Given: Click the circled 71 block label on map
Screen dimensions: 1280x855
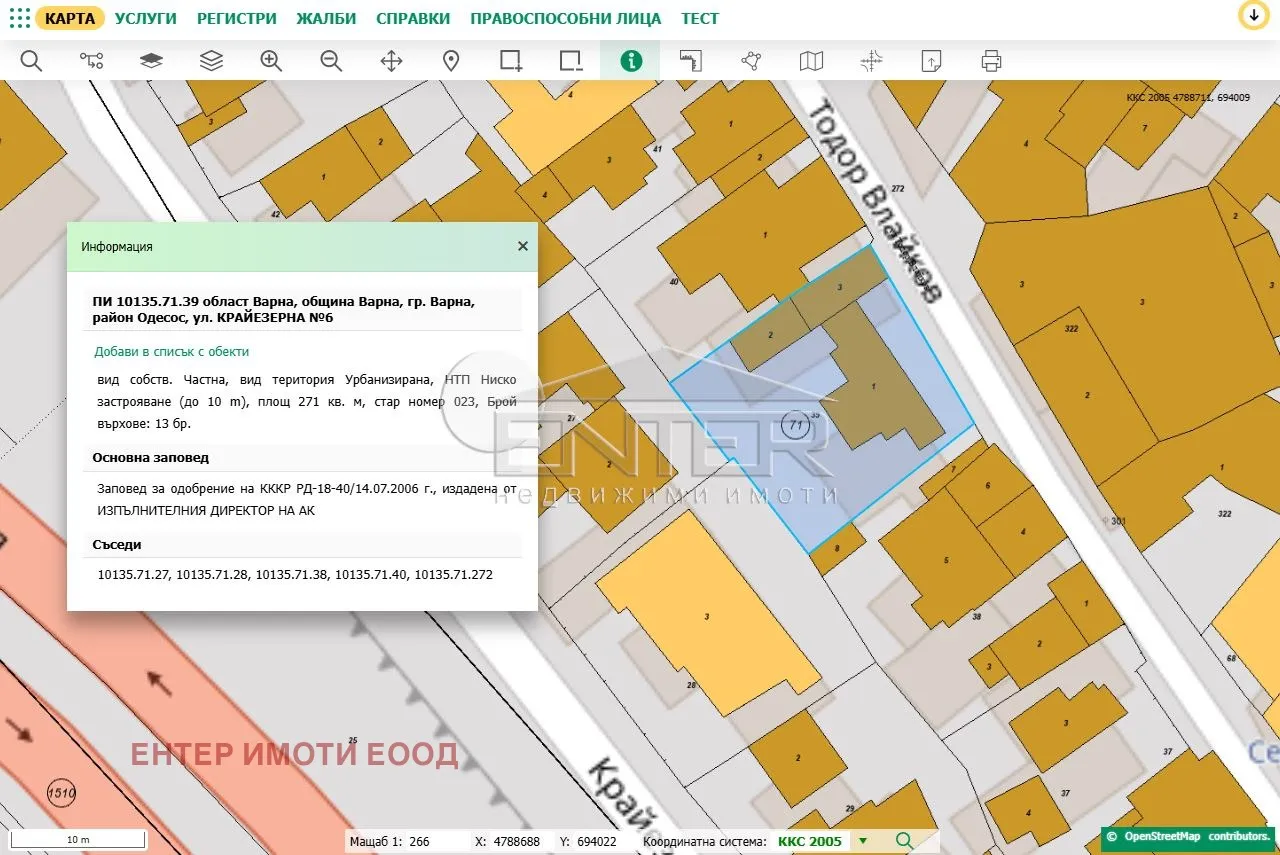Looking at the screenshot, I should (796, 426).
